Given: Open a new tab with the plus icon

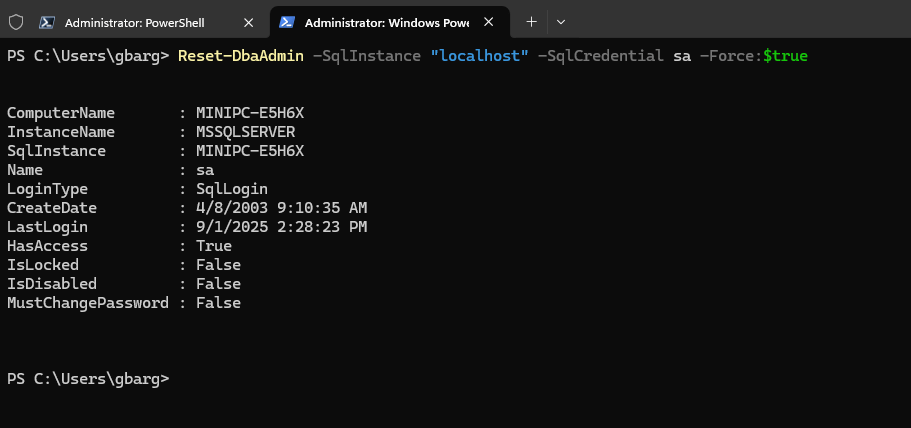Looking at the screenshot, I should (531, 21).
